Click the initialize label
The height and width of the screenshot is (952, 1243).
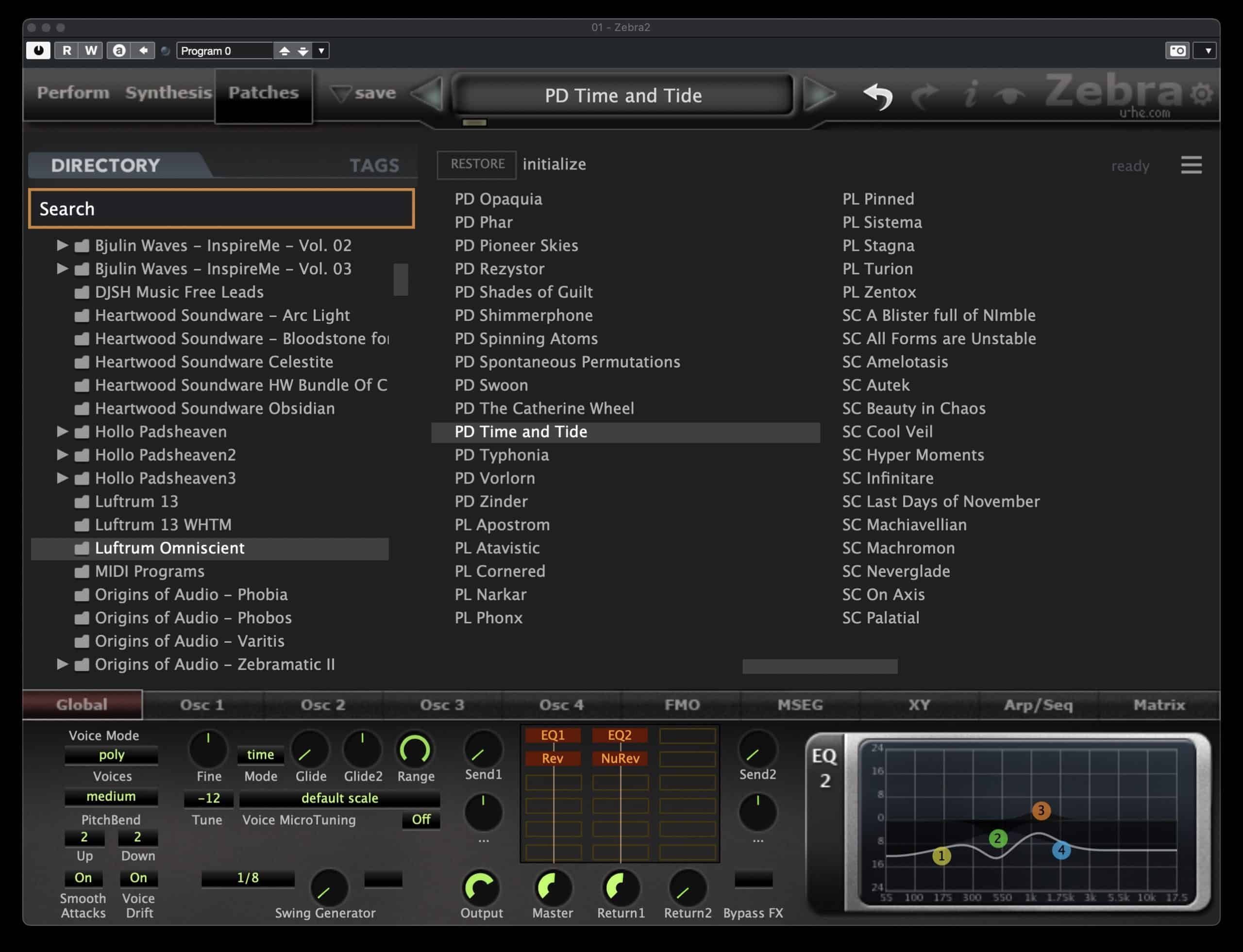tap(554, 165)
